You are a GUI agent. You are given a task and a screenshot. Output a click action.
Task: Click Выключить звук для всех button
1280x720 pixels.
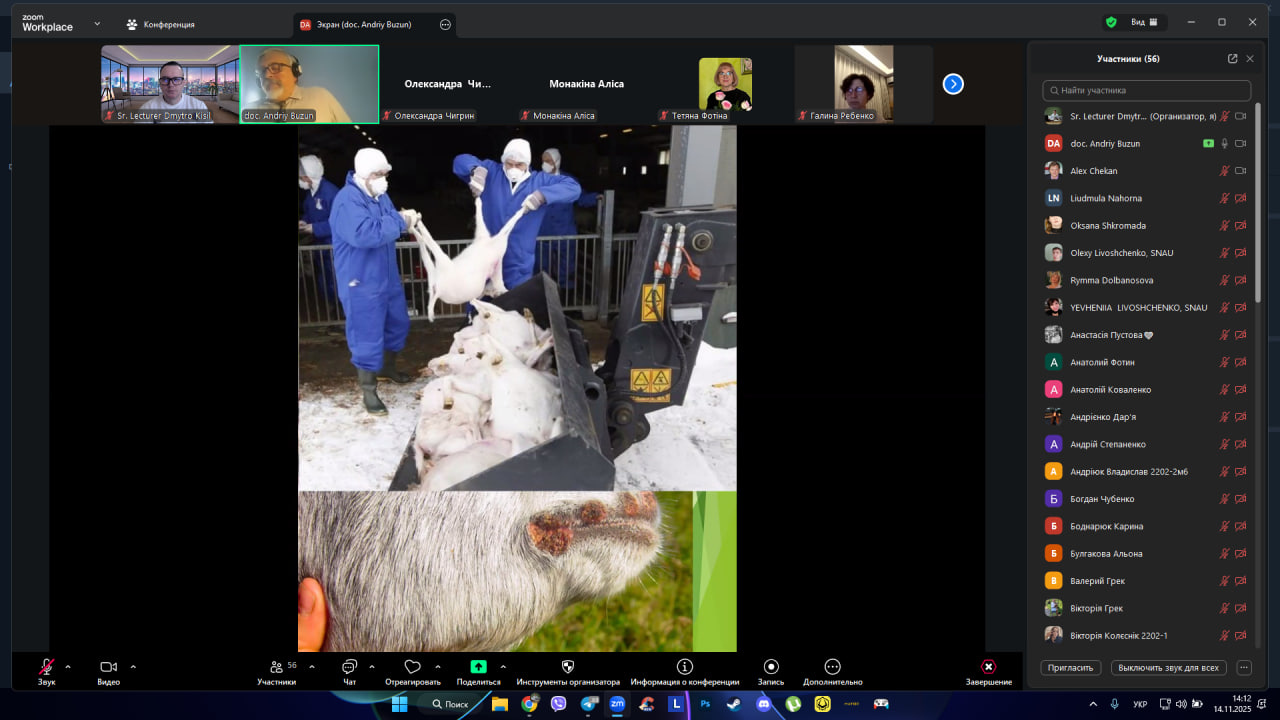coord(1168,667)
